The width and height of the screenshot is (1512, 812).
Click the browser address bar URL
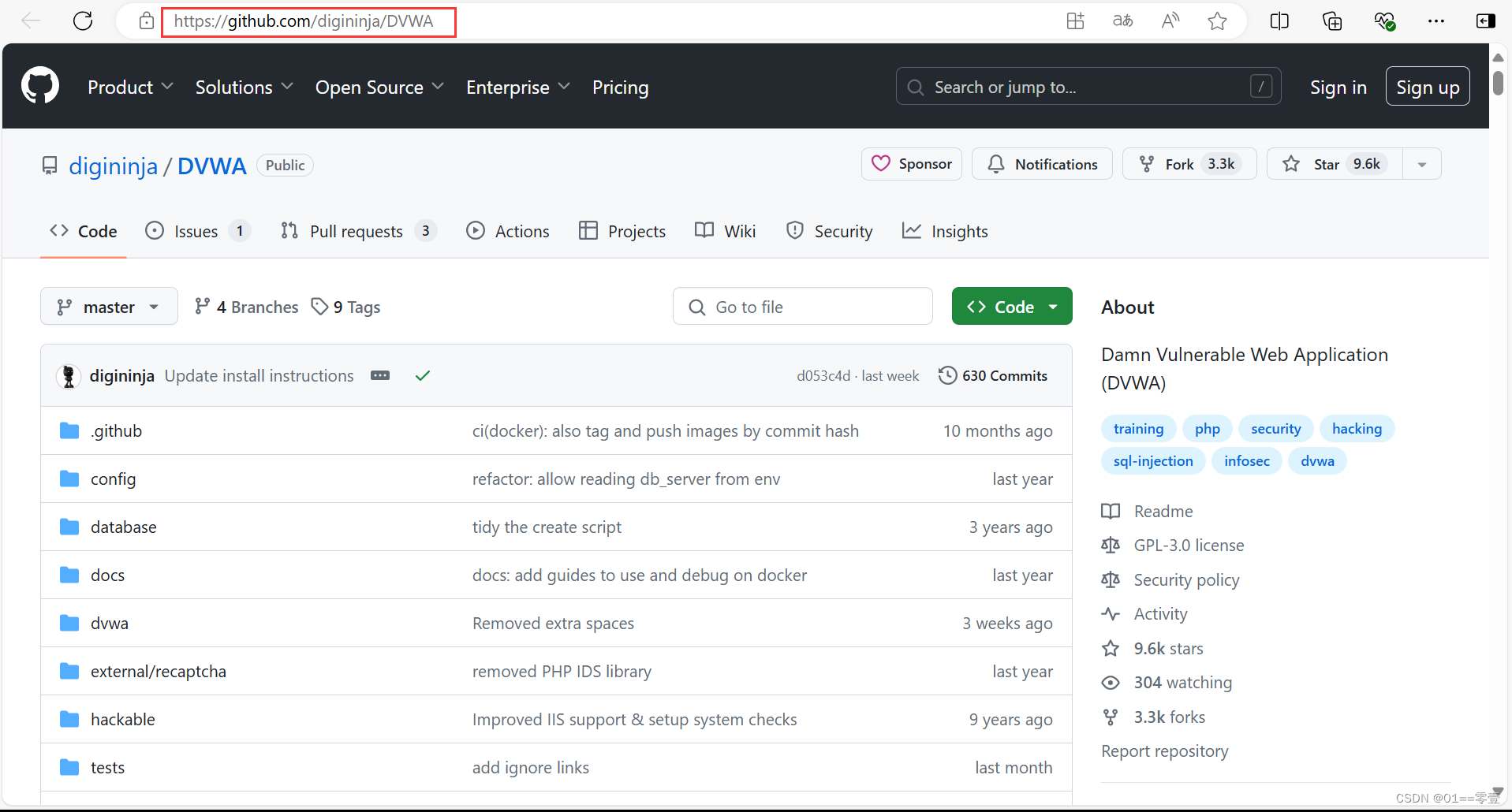[x=304, y=21]
